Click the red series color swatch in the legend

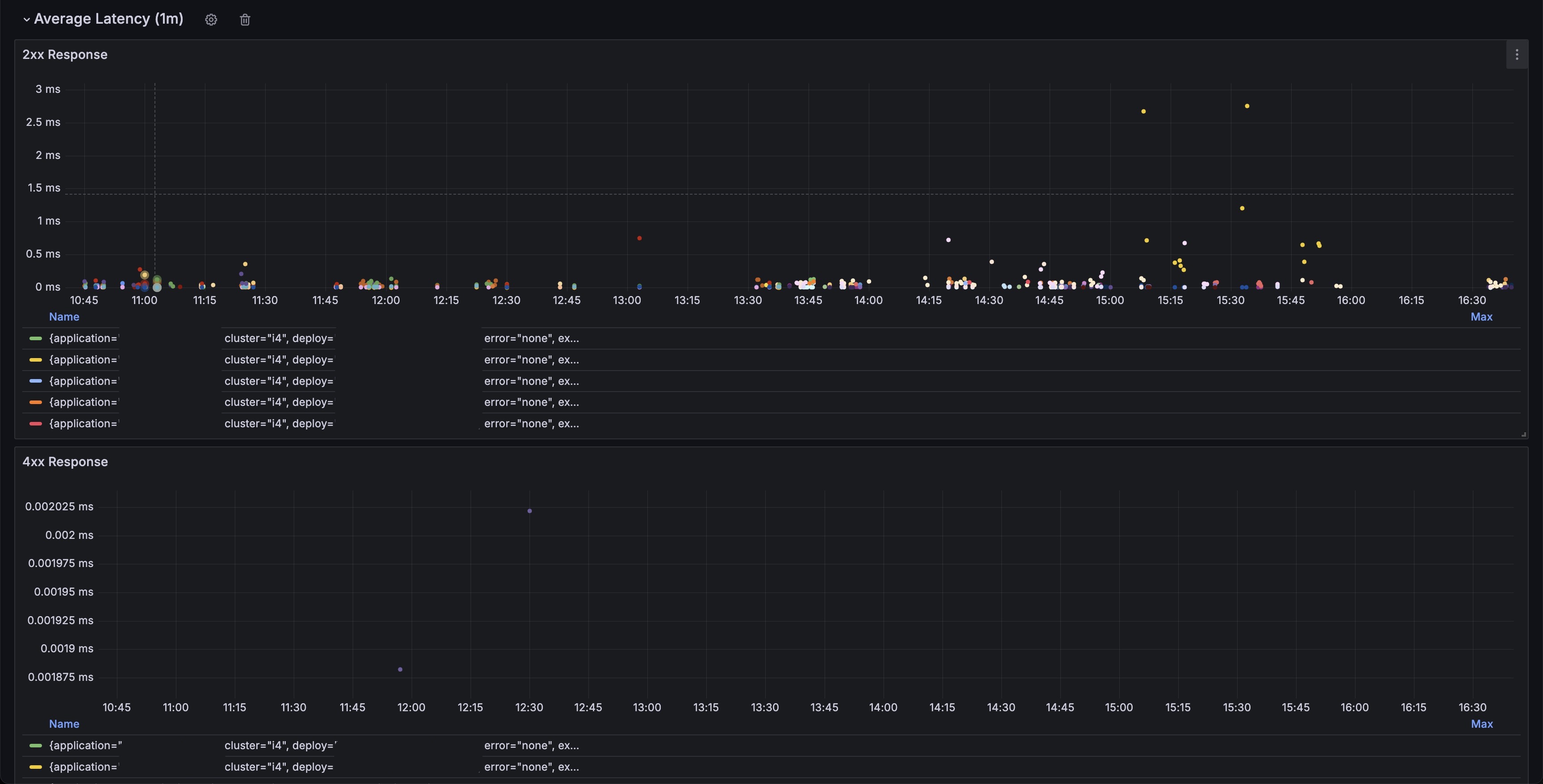click(35, 424)
